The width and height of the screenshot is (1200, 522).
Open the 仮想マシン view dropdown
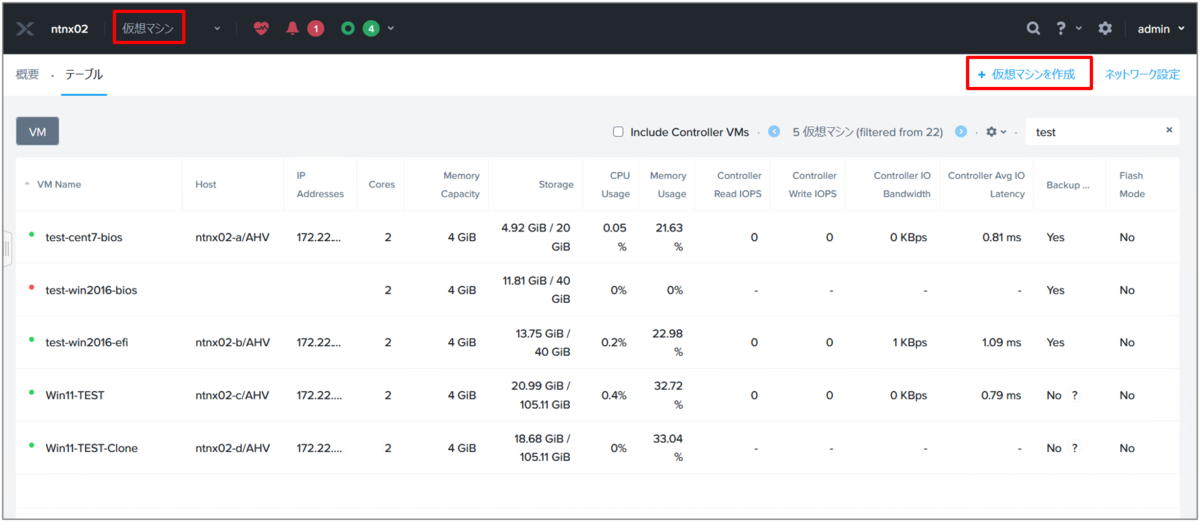148,28
